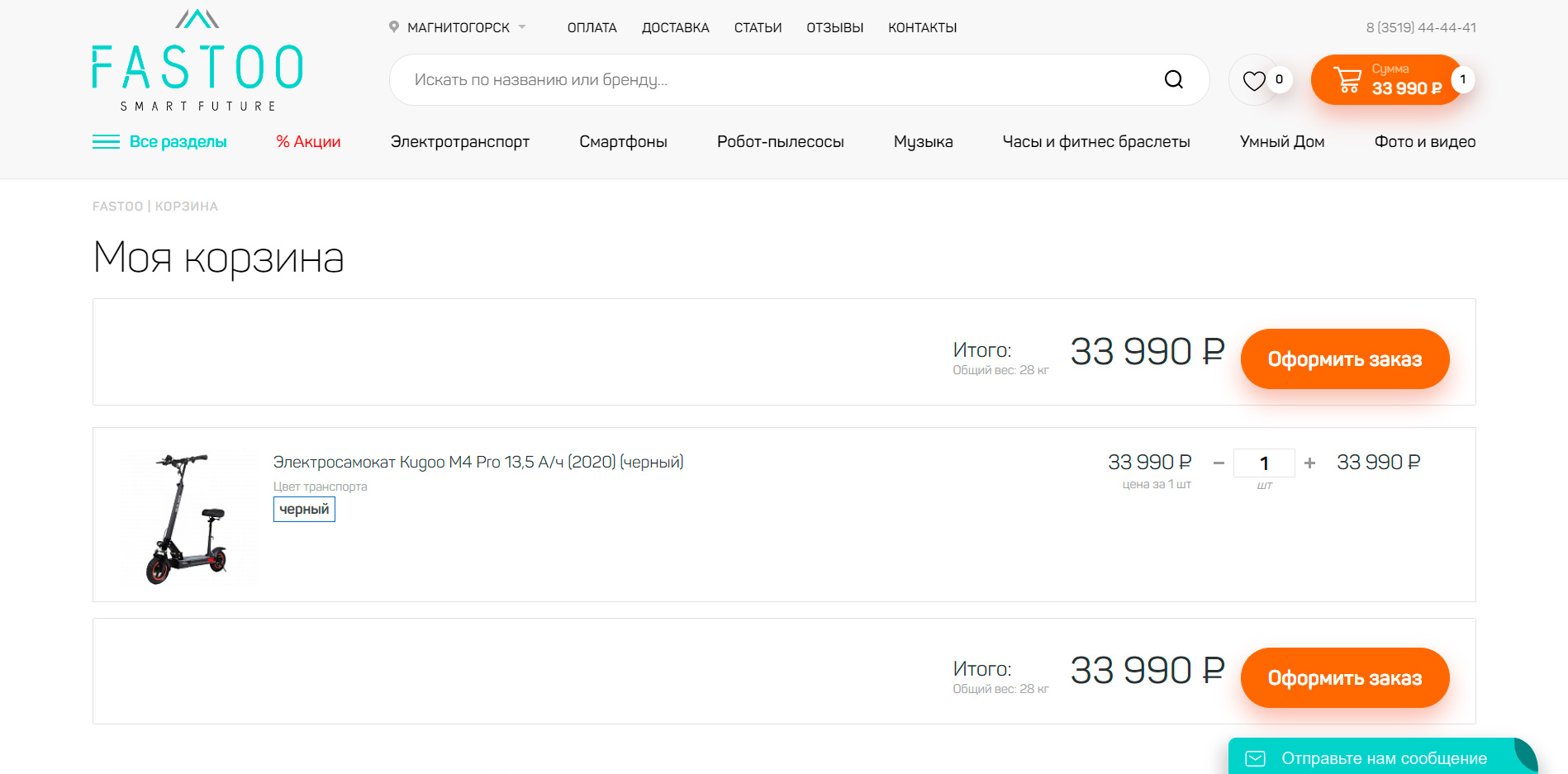1568x774 pixels.
Task: Click the location pin icon near Магнитогорск
Action: pos(394,27)
